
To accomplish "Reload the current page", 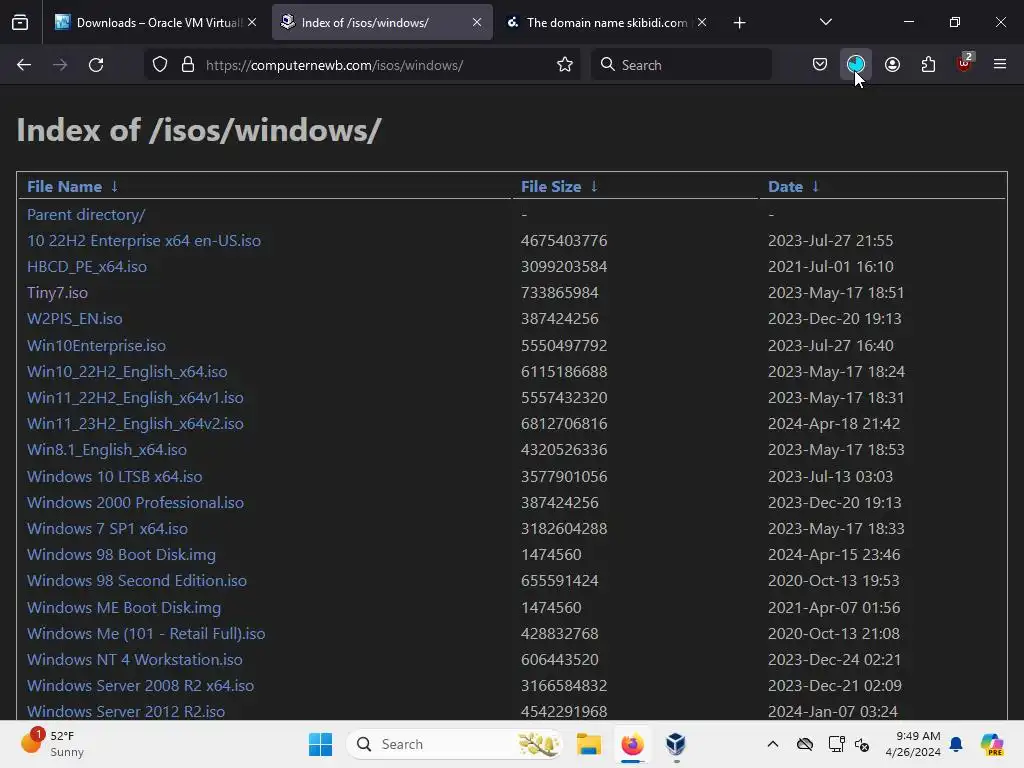I will (96, 65).
